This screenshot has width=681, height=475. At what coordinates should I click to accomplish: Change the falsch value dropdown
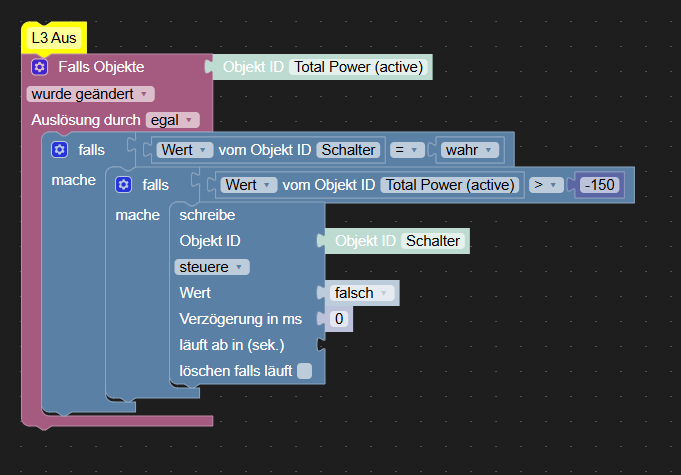359,293
